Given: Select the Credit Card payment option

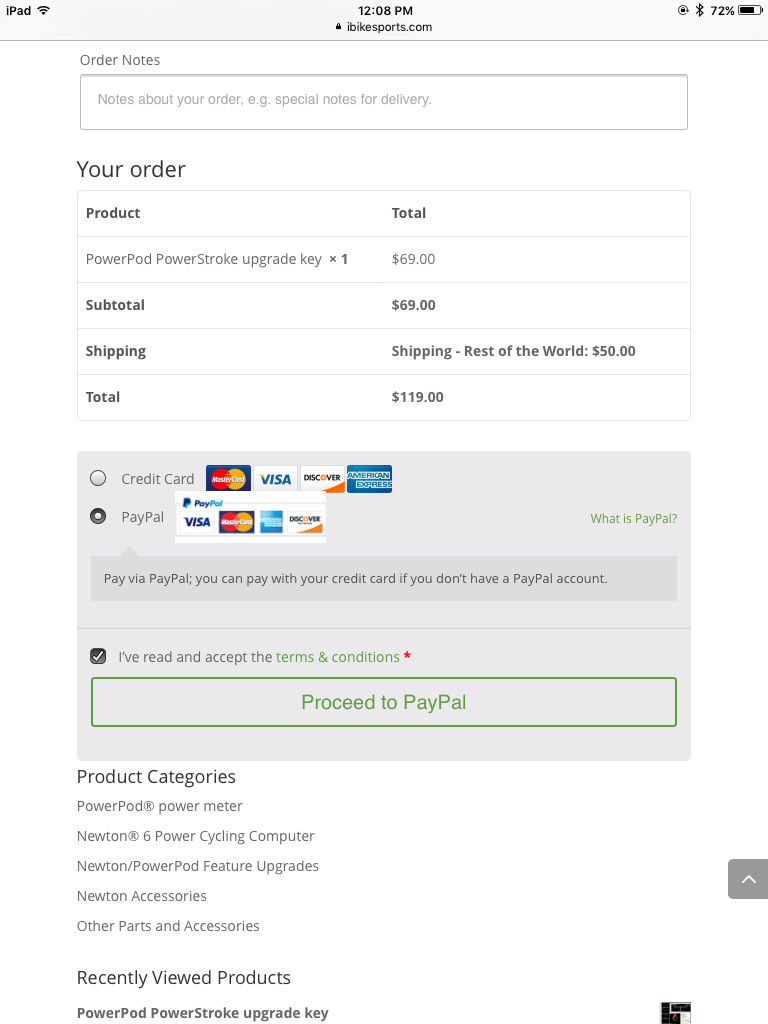Looking at the screenshot, I should [98, 478].
